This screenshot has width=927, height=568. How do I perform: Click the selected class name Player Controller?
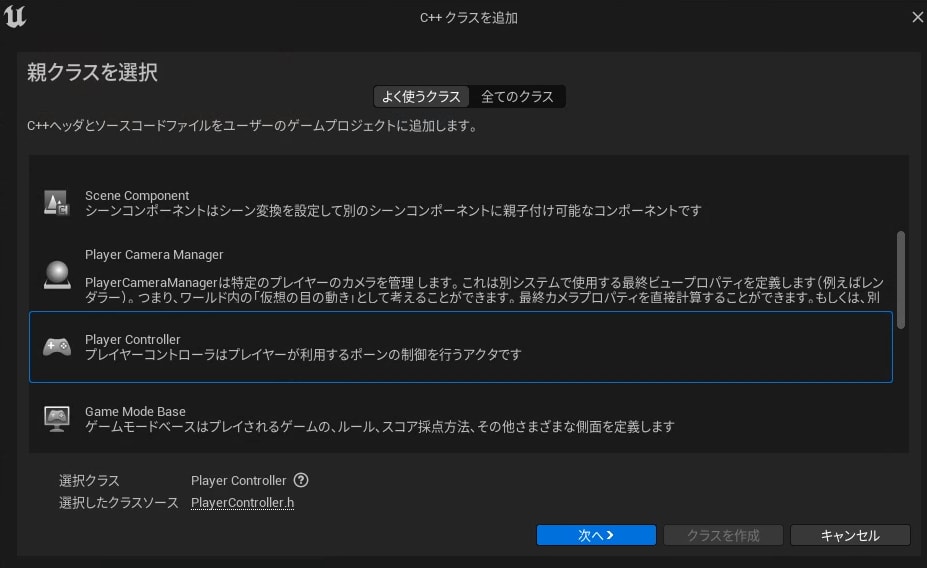tap(239, 481)
